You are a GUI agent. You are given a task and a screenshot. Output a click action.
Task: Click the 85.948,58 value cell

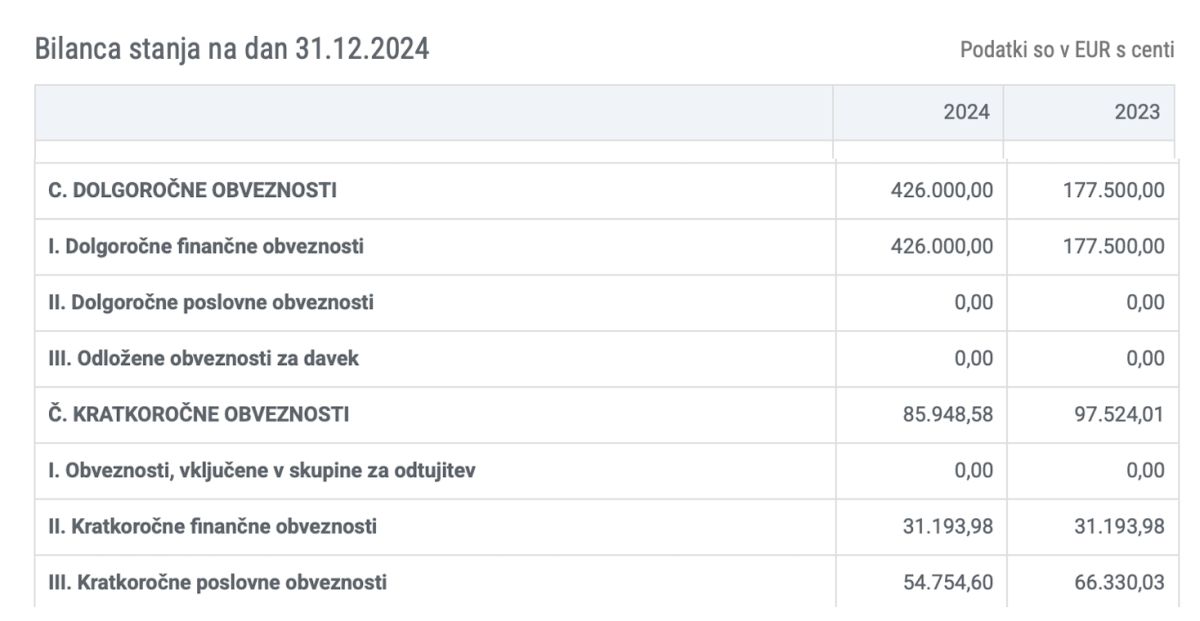tap(943, 414)
